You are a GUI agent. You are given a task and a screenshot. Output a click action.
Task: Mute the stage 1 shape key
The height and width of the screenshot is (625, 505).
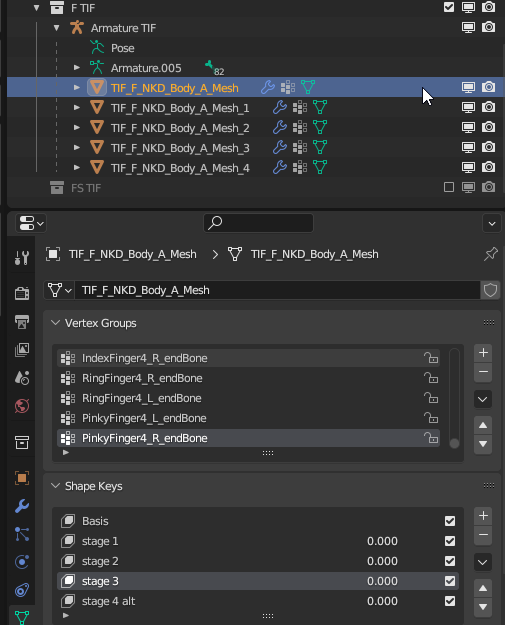pyautogui.click(x=450, y=541)
